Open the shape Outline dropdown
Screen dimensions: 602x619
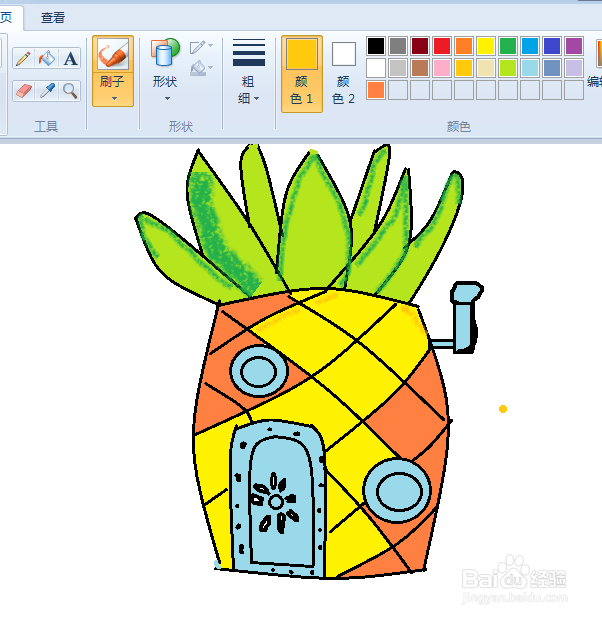[x=201, y=47]
